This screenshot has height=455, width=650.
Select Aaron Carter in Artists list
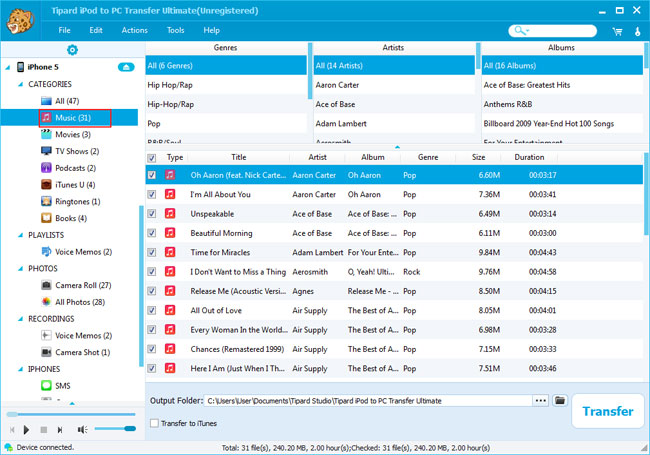coord(394,85)
